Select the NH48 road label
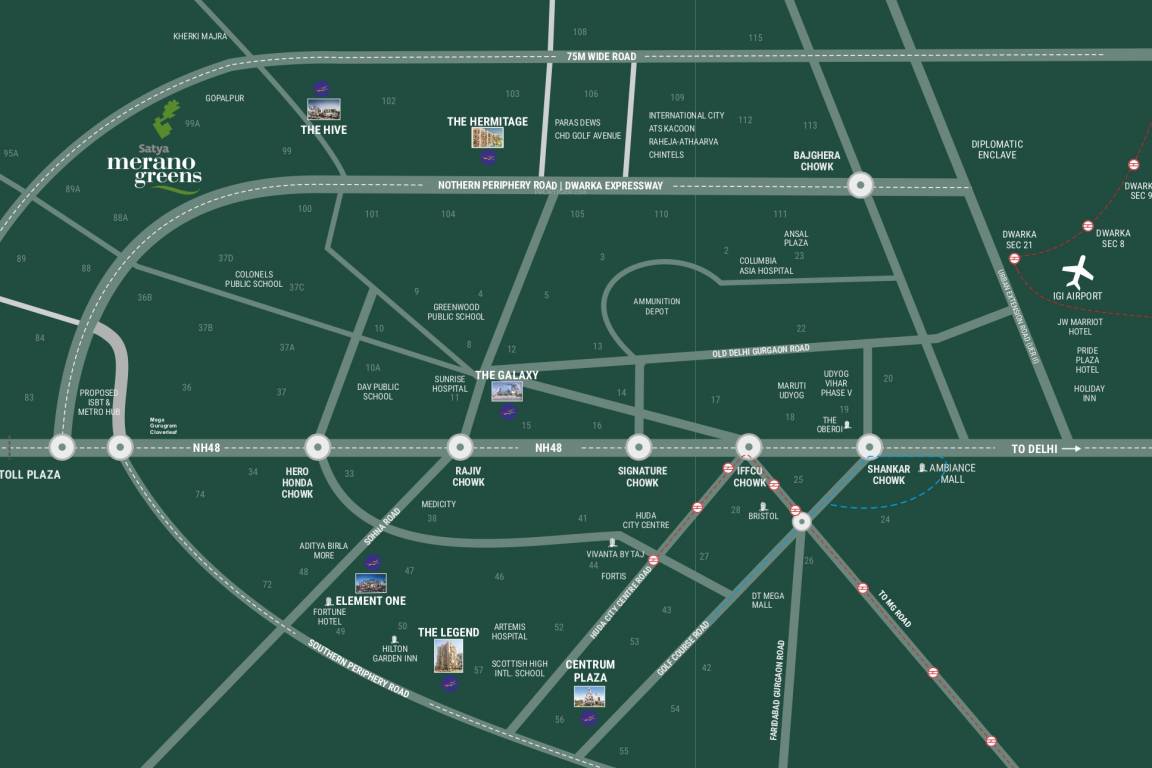The width and height of the screenshot is (1152, 768). point(546,448)
